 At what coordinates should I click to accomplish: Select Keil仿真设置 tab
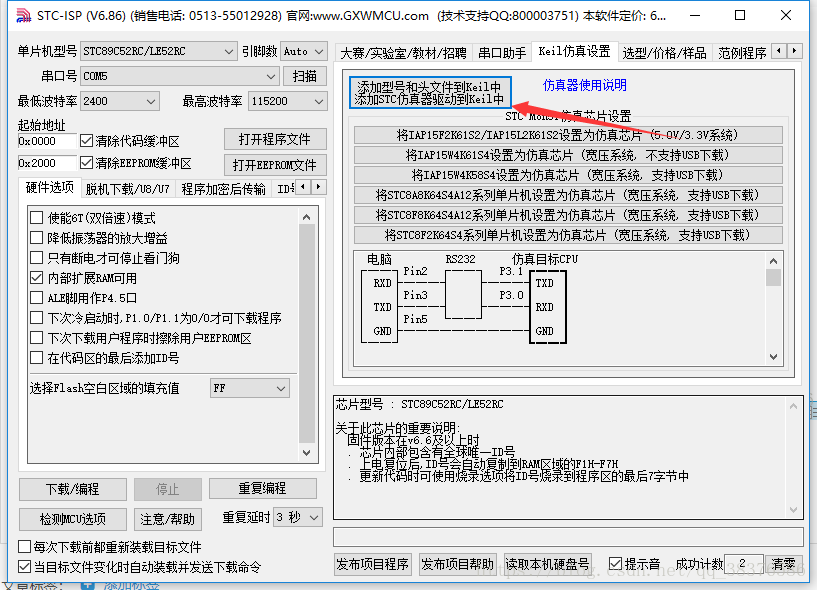pyautogui.click(x=574, y=52)
